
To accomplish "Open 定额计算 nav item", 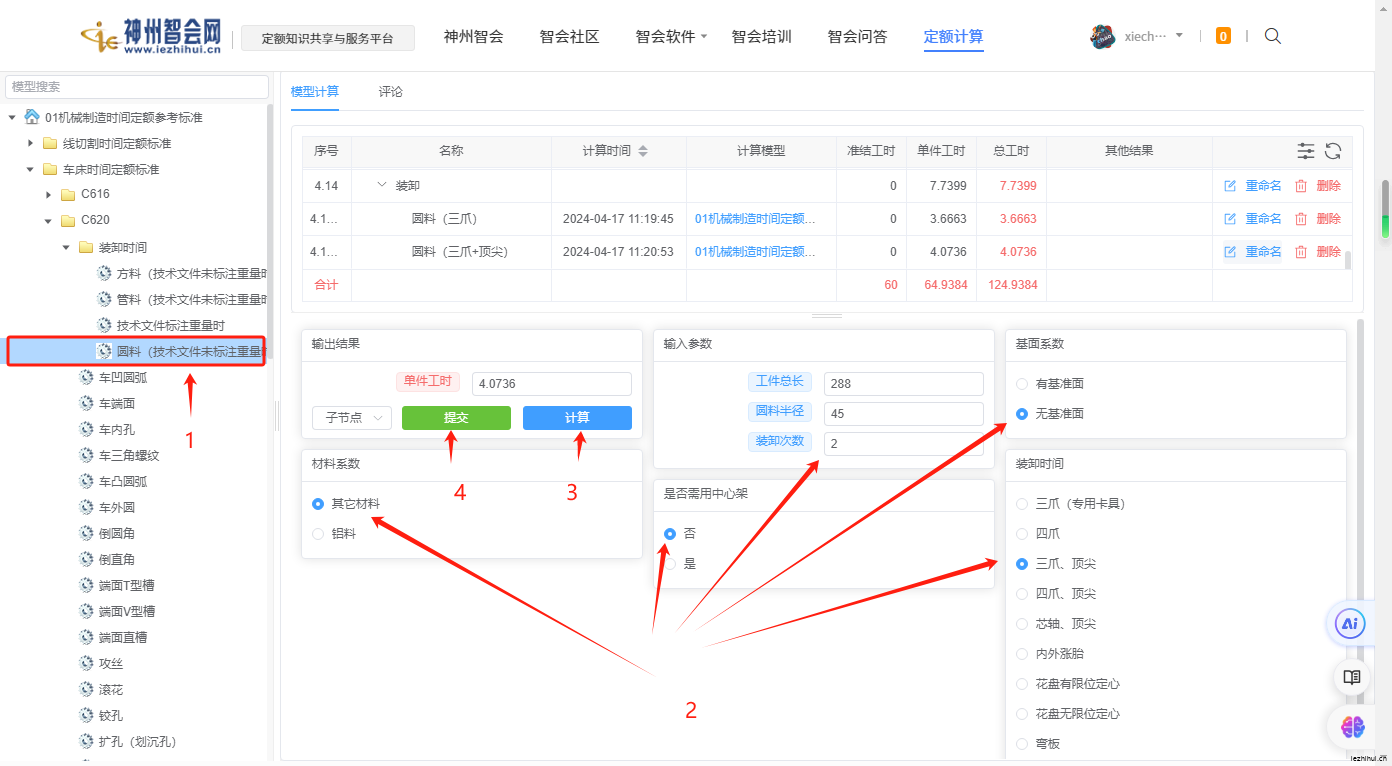I will tap(954, 37).
